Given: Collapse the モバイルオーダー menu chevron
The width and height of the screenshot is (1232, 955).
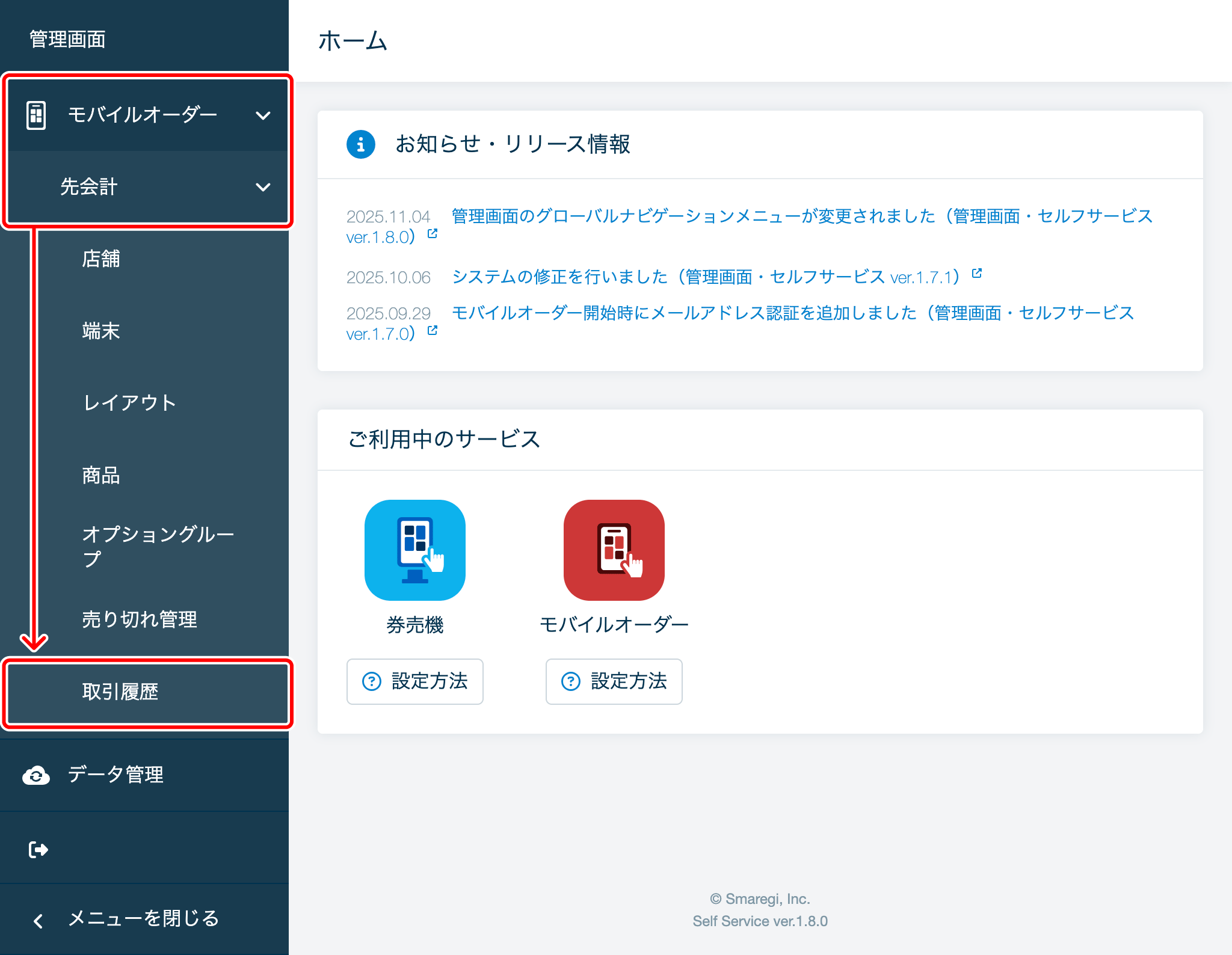Looking at the screenshot, I should 263,115.
